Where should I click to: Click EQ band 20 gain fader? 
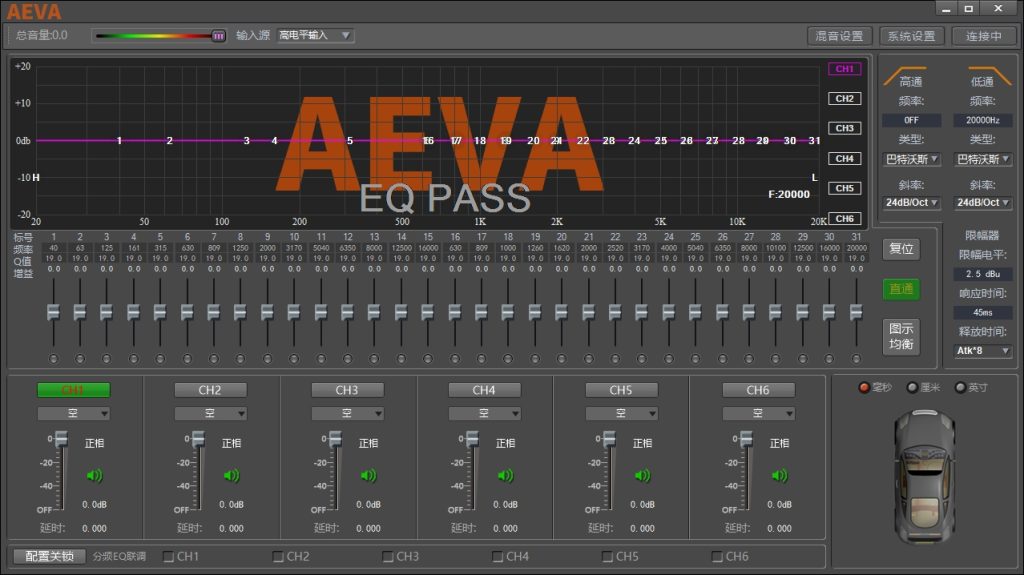click(562, 312)
